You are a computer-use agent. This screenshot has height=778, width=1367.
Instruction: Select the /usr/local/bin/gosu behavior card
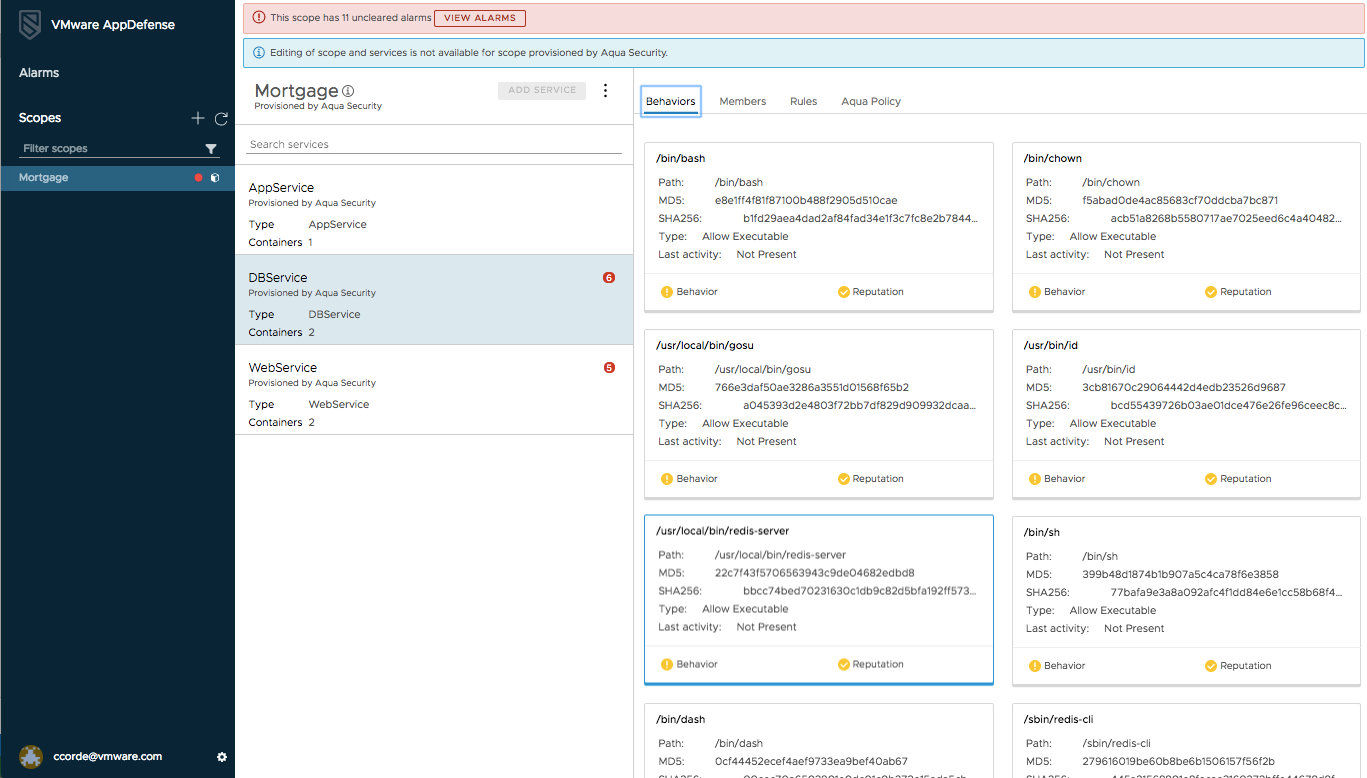(819, 413)
